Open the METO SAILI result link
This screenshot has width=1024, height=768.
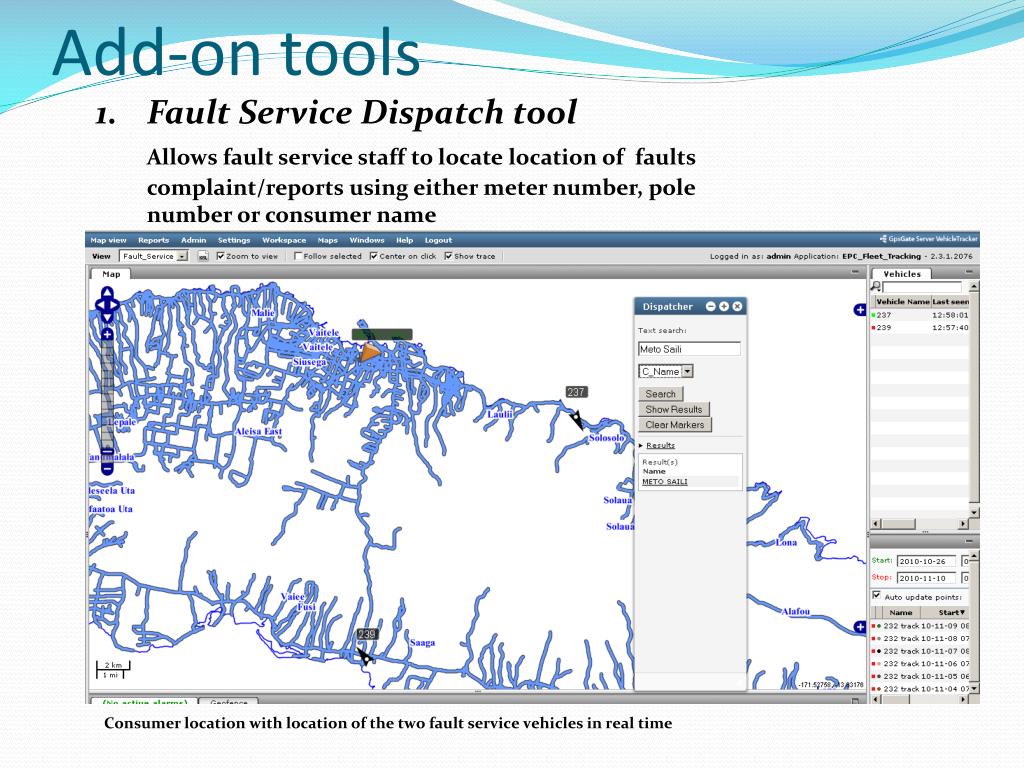[x=665, y=482]
